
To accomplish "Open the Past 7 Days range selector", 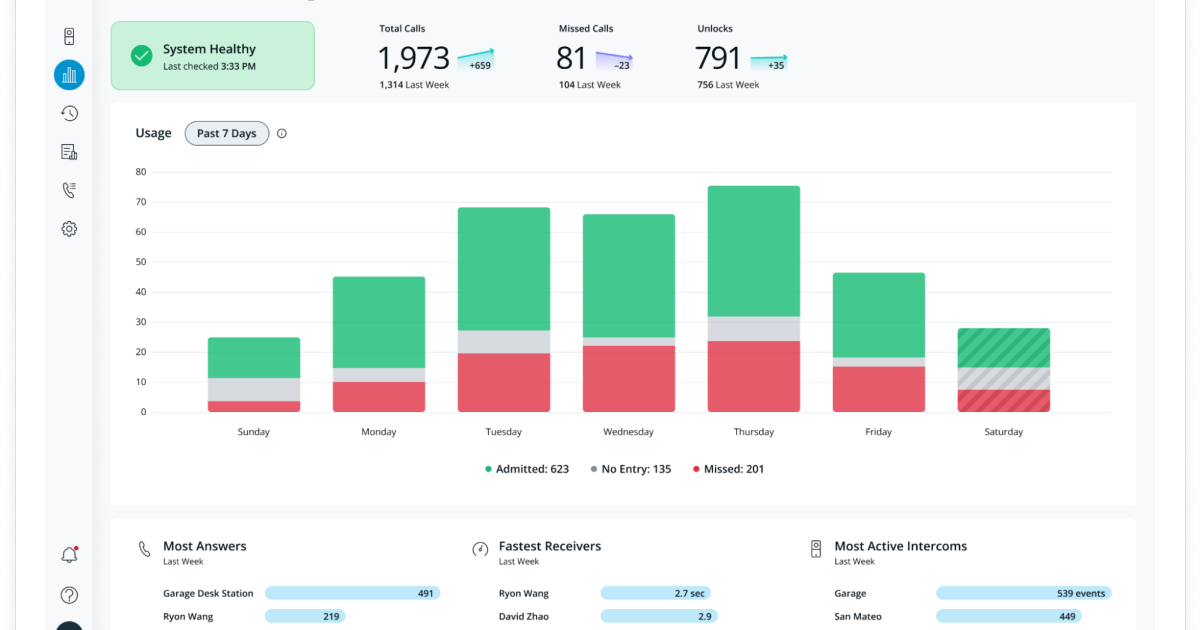I will point(227,133).
